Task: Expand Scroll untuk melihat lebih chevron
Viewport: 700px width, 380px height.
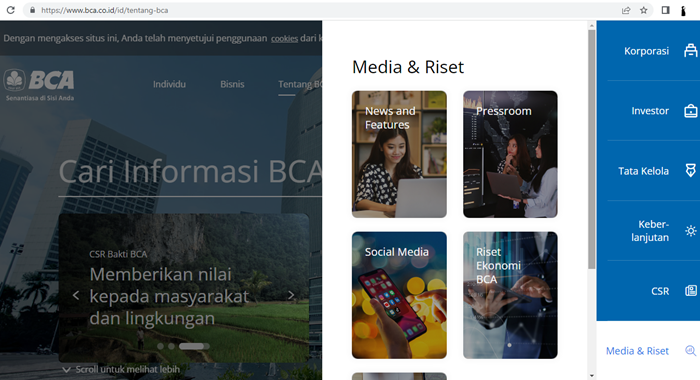Action: 67,370
